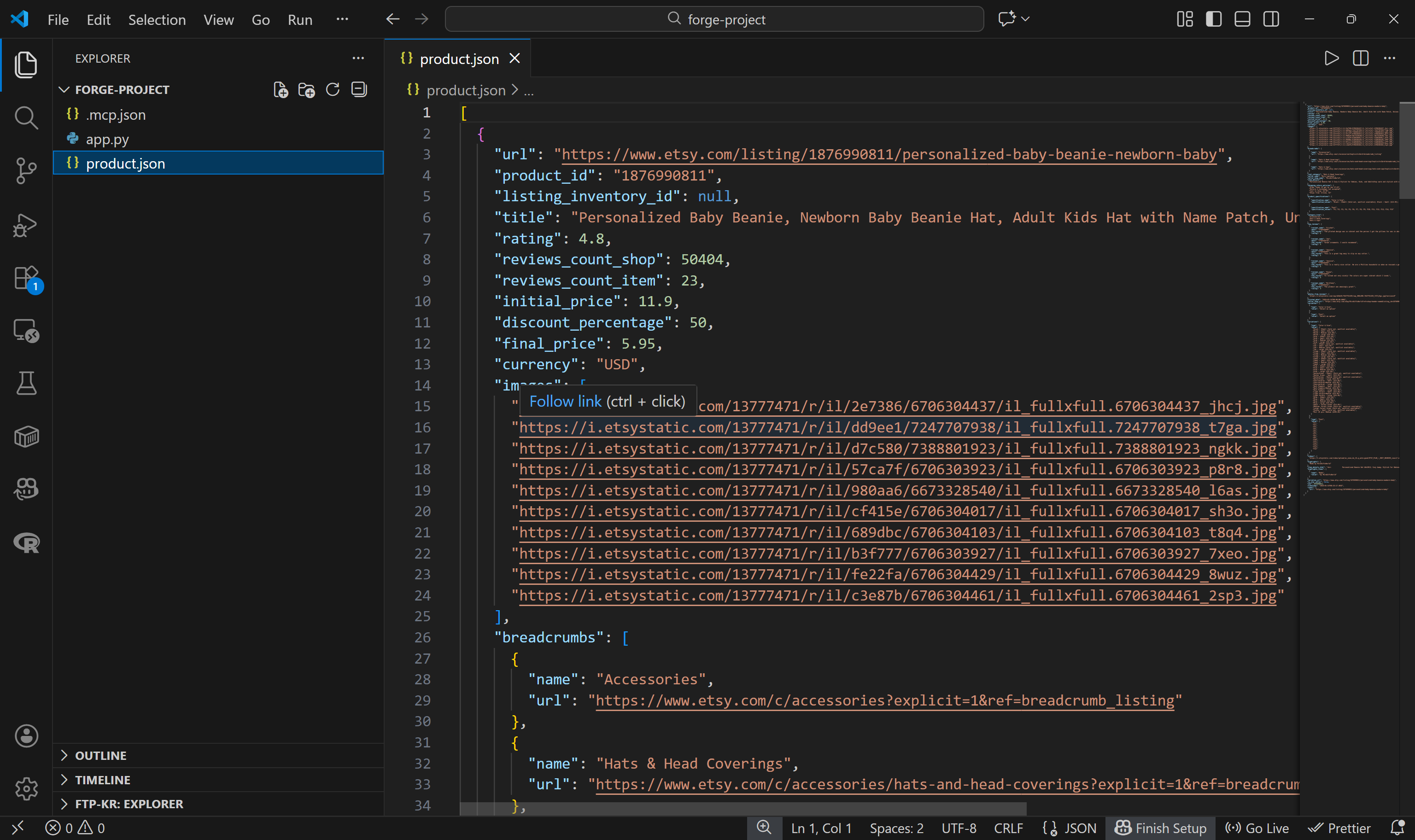Run the file with the play icon
This screenshot has width=1415, height=840.
point(1332,58)
